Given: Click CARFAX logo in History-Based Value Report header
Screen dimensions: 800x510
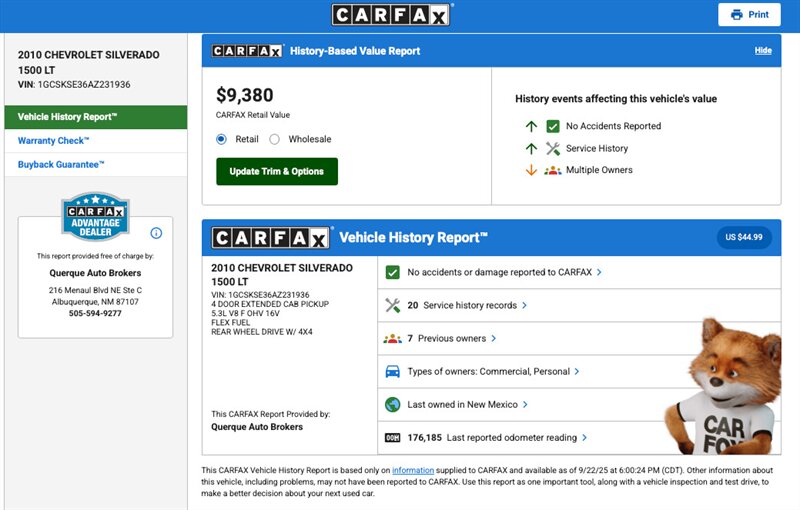Looking at the screenshot, I should 247,50.
